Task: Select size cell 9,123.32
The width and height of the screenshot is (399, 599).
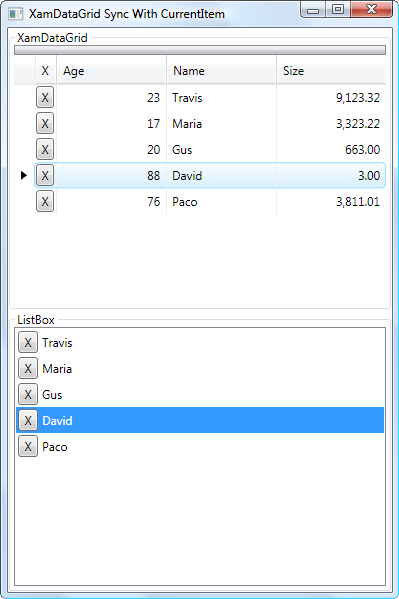Action: tap(331, 97)
